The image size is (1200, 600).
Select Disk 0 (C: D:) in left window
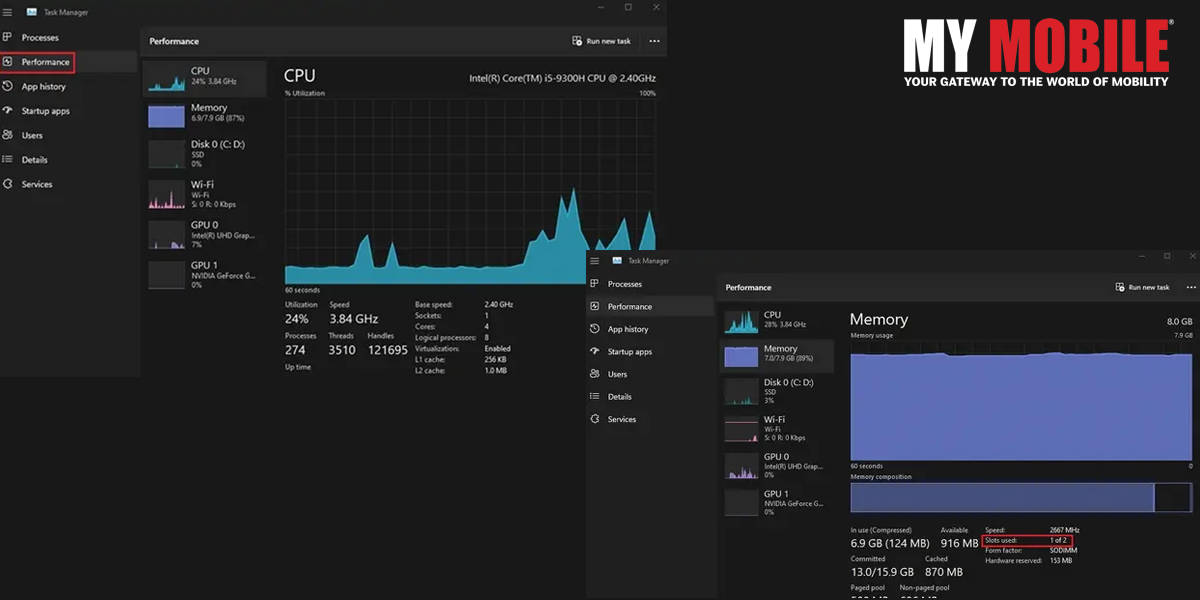pyautogui.click(x=204, y=153)
